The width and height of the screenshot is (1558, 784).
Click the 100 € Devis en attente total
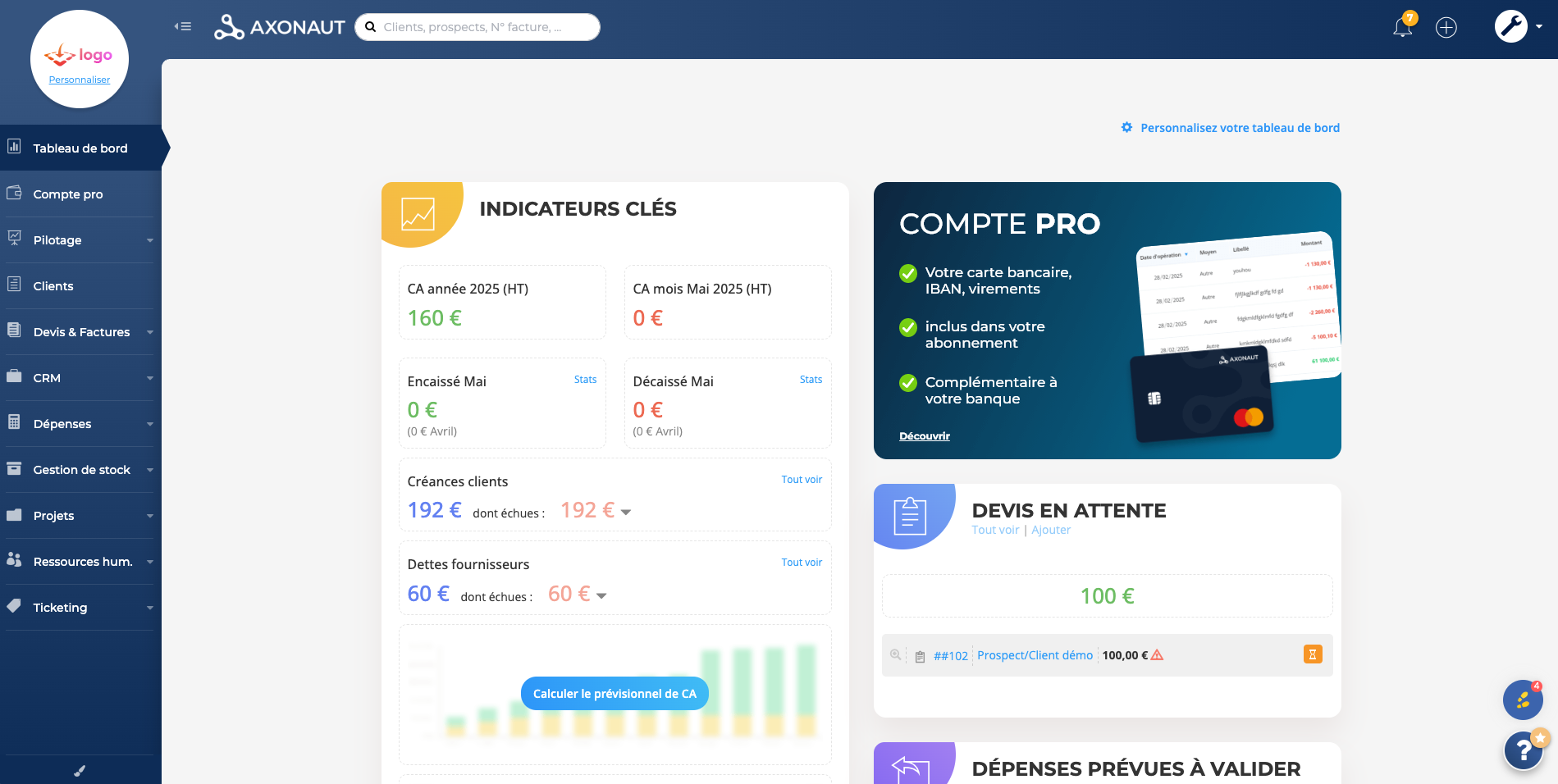[1107, 596]
